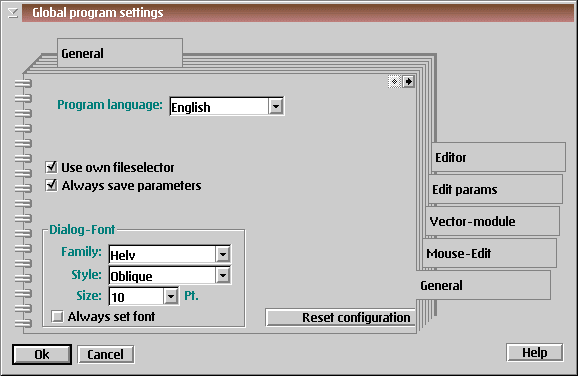This screenshot has width=578, height=376.
Task: Click the Family: label
Action: [x=81, y=251]
